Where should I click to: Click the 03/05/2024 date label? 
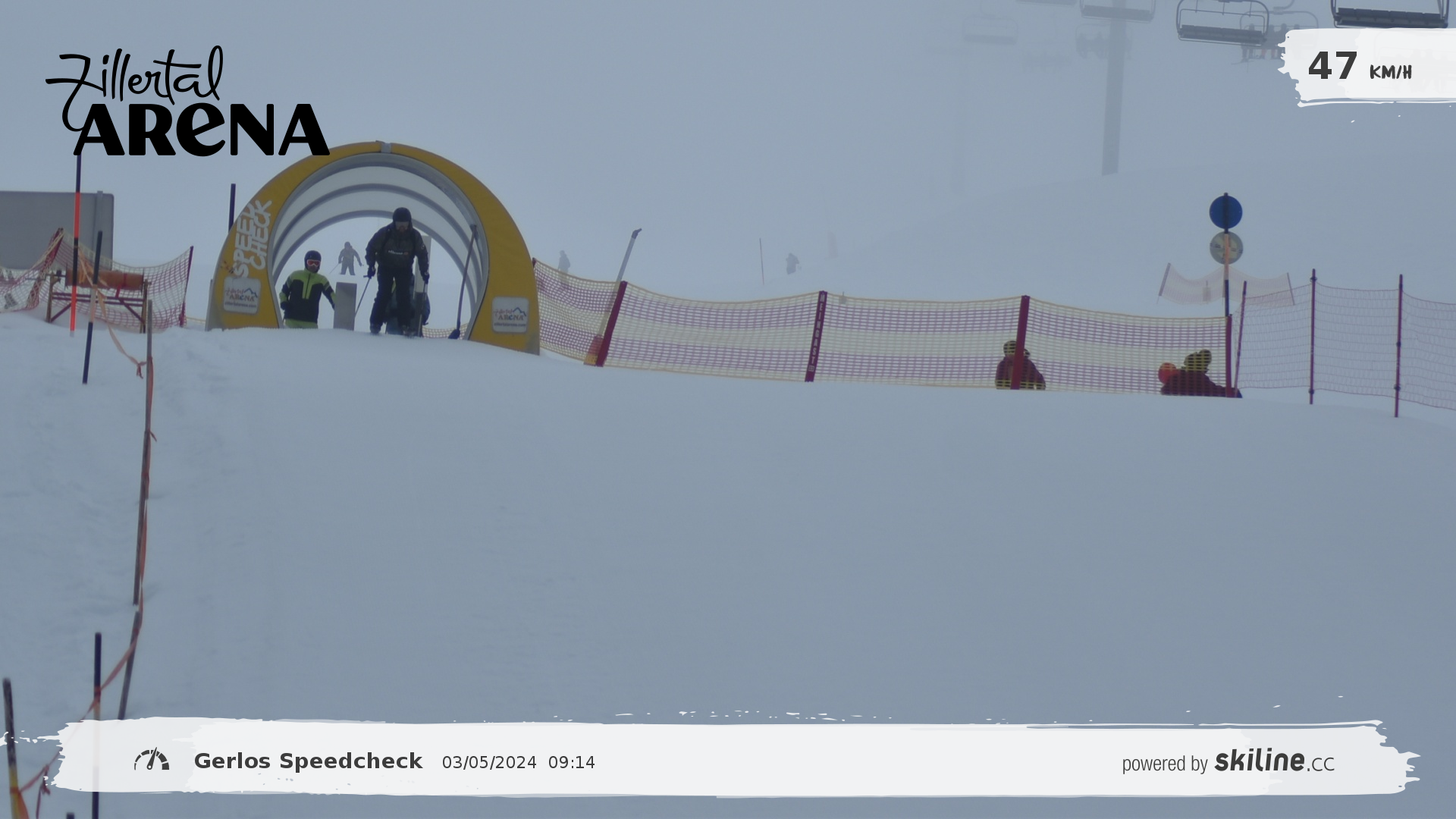coord(489,763)
